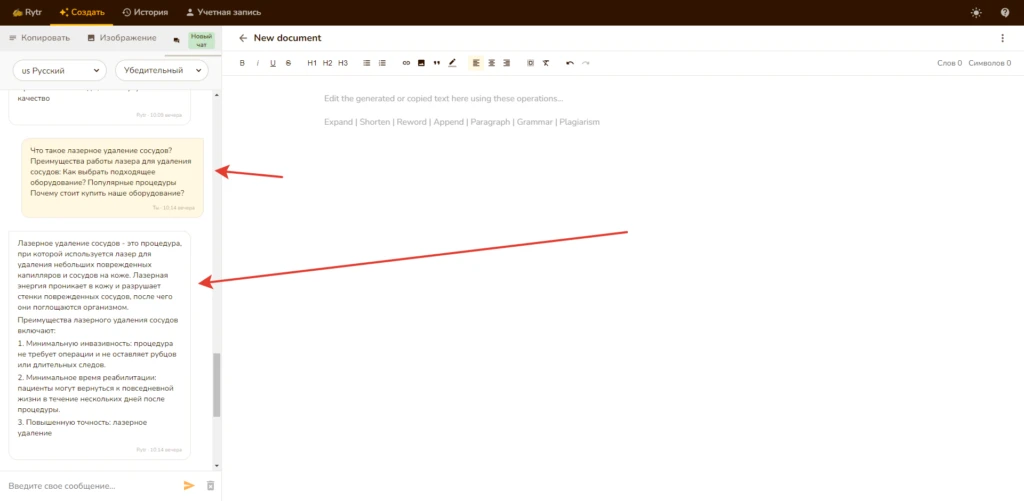Image resolution: width=1024 pixels, height=501 pixels.
Task: Click the Rytr logo
Action: 27,12
